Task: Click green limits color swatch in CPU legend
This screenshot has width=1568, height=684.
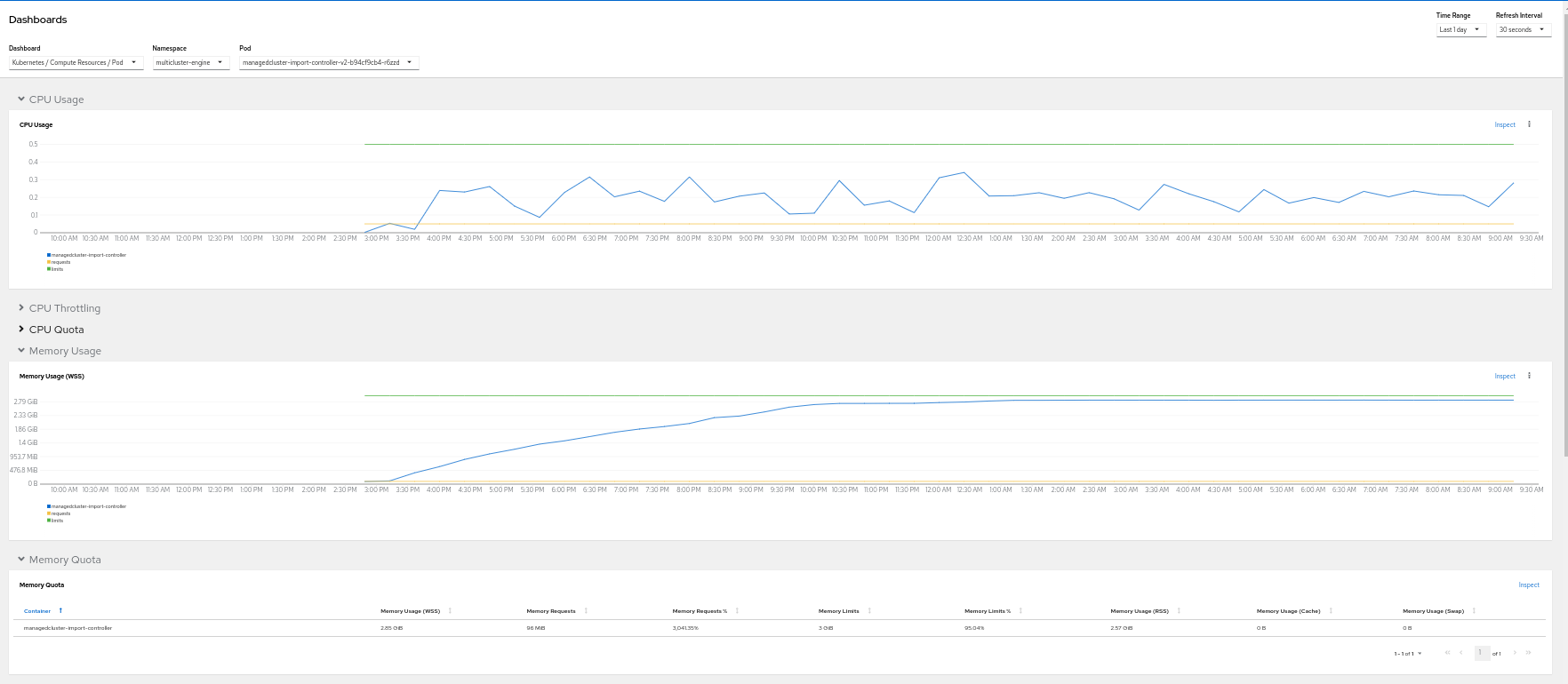Action: pyautogui.click(x=49, y=269)
